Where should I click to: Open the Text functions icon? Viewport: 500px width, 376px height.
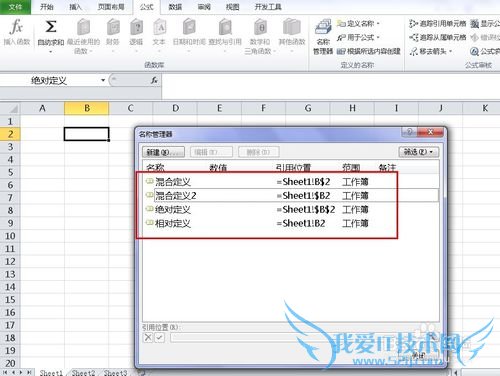coord(159,27)
